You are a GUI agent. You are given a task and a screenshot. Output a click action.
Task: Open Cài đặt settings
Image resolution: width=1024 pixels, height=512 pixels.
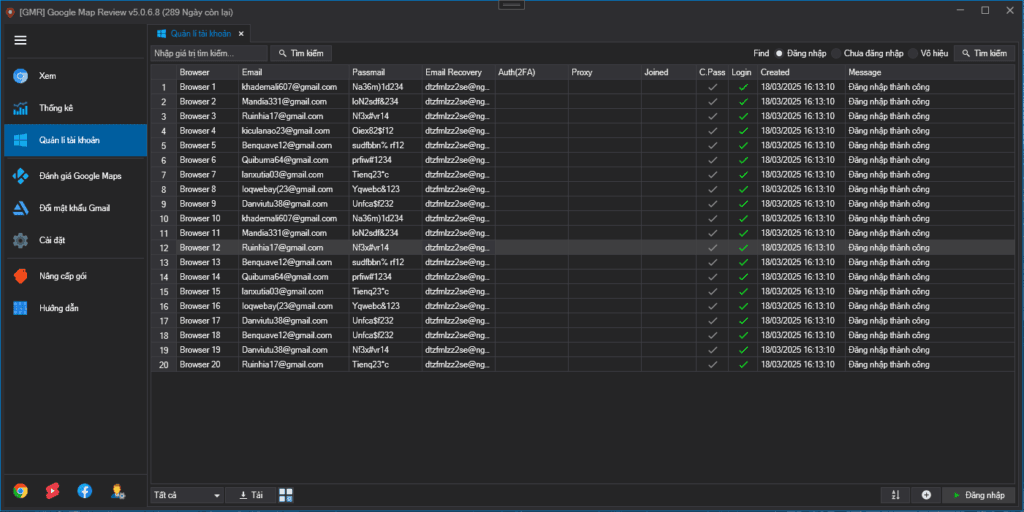(x=75, y=240)
